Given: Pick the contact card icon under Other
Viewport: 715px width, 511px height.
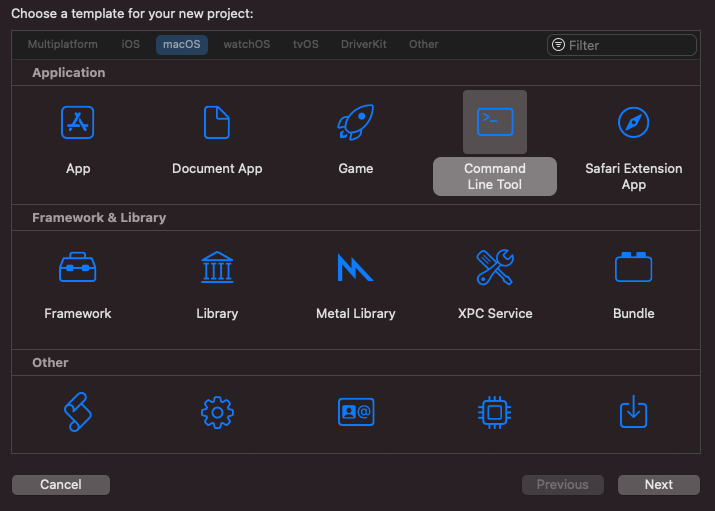Looking at the screenshot, I should click(x=356, y=412).
